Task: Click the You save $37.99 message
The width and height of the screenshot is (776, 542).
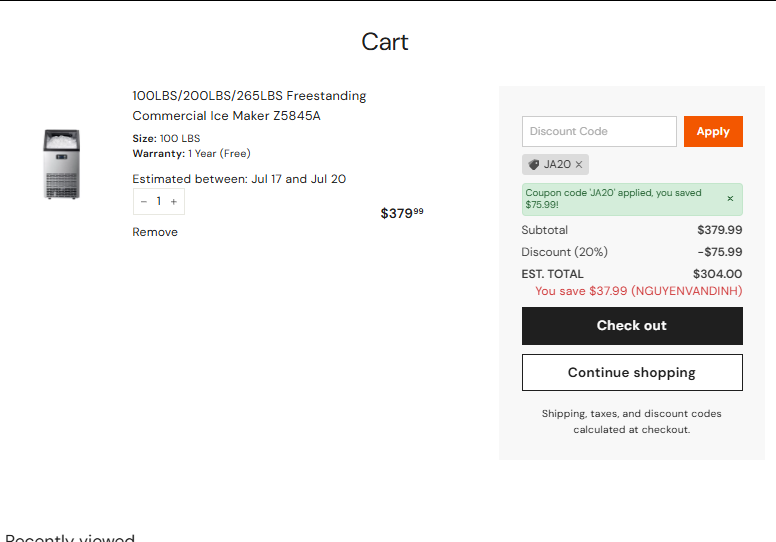Action: point(638,291)
